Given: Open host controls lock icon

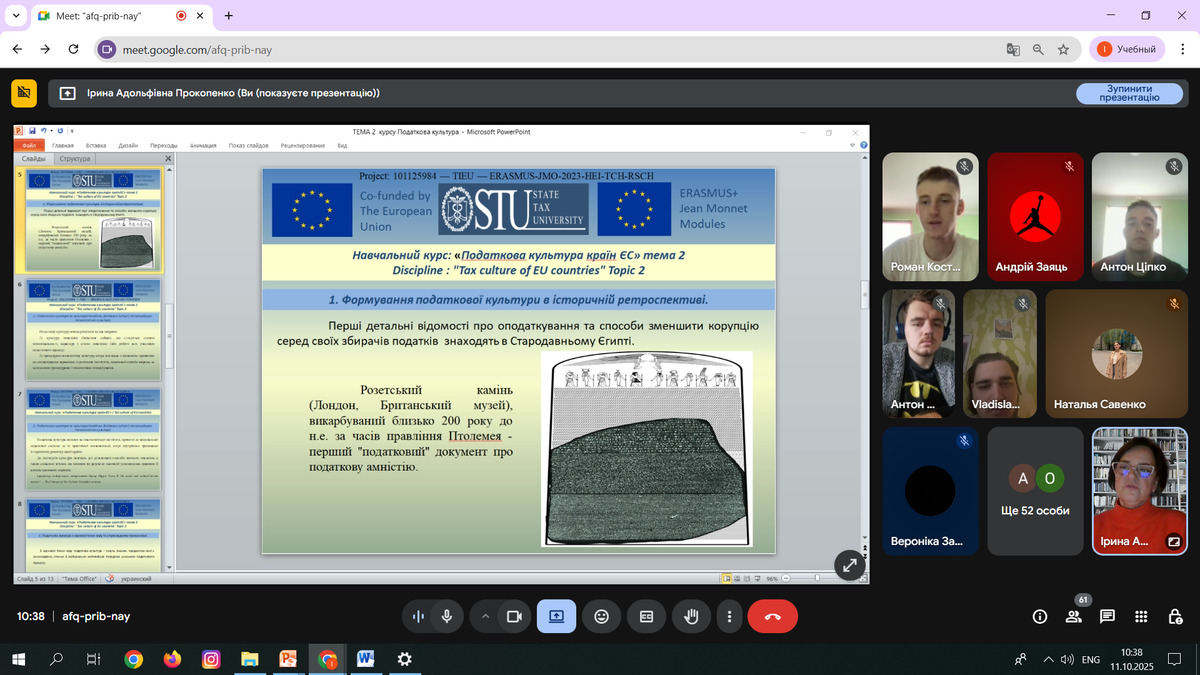Looking at the screenshot, I should [1174, 617].
